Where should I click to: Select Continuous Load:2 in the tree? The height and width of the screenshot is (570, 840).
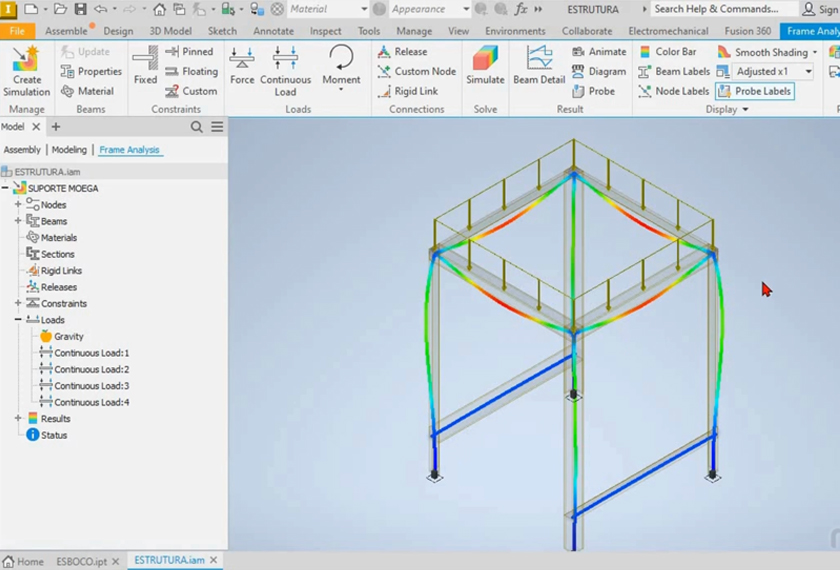91,370
